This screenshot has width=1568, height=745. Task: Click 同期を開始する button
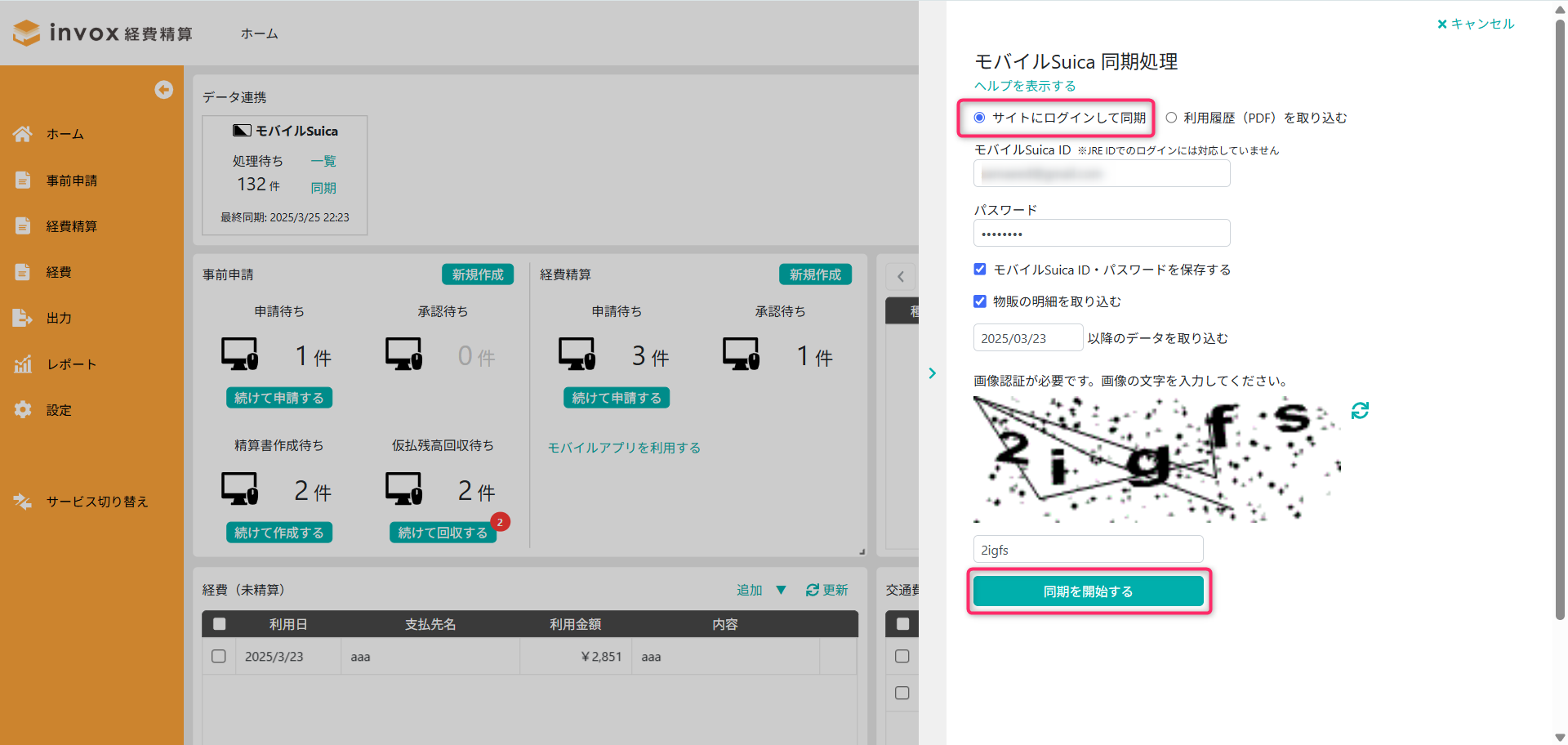click(x=1089, y=591)
